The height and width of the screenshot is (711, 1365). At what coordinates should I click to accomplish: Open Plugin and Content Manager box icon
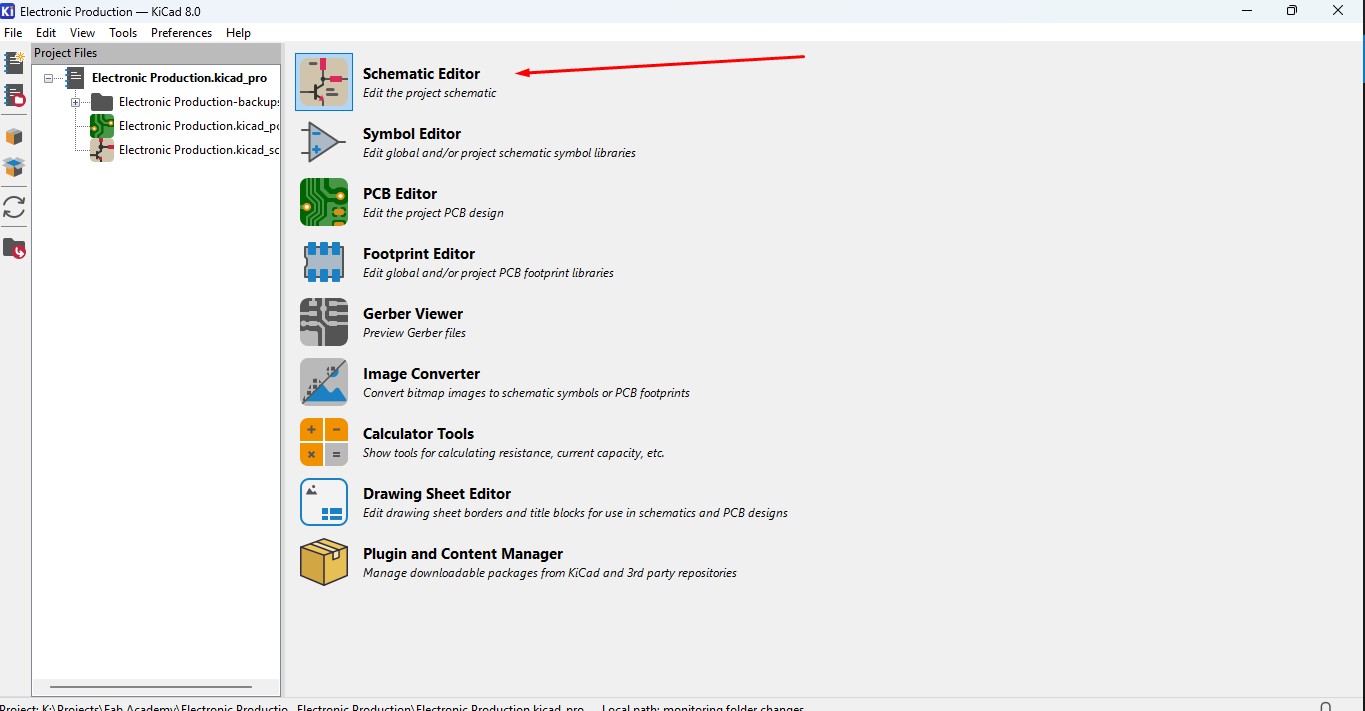coord(324,562)
